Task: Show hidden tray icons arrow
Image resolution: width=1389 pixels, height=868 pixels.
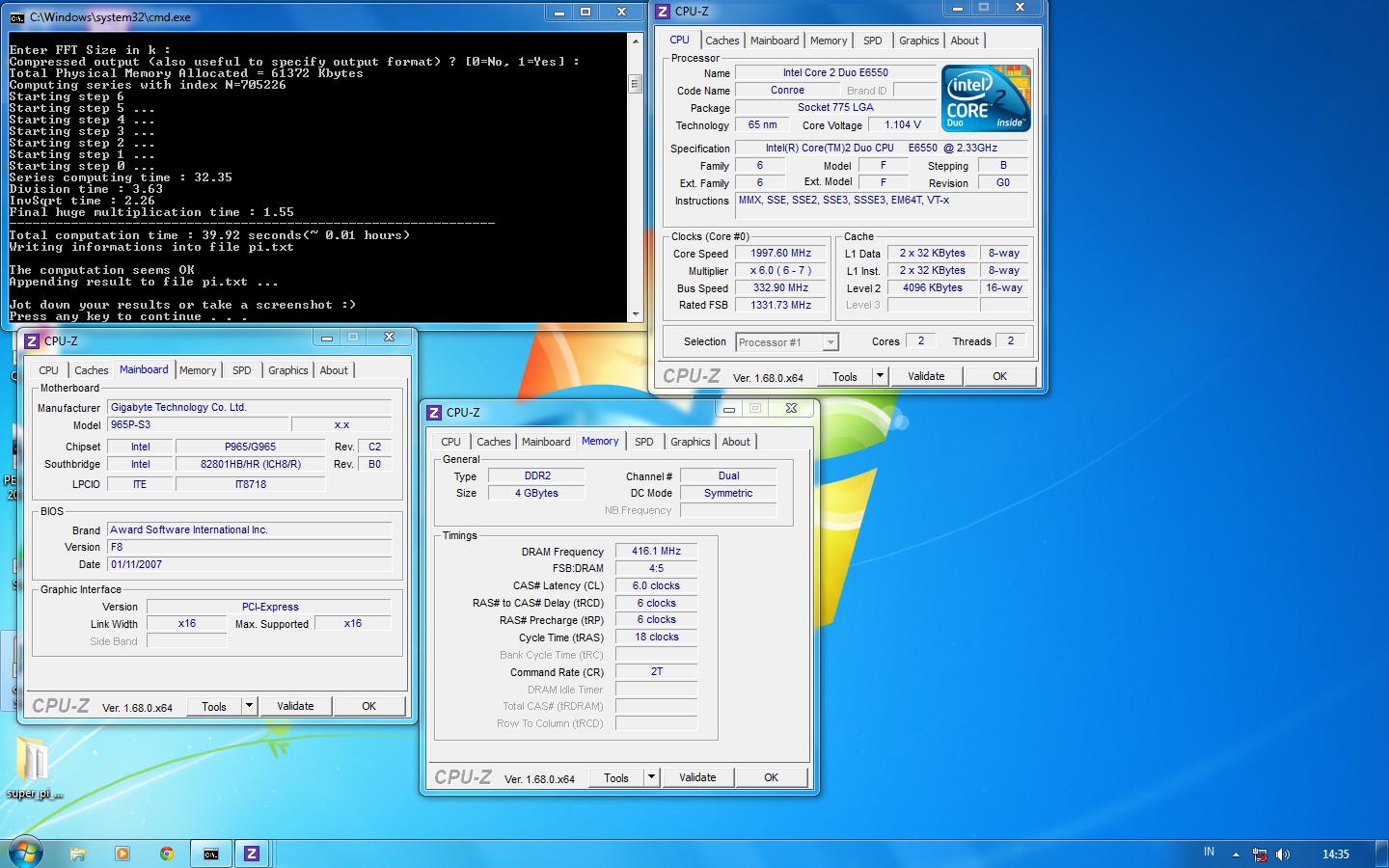Action: (1236, 854)
